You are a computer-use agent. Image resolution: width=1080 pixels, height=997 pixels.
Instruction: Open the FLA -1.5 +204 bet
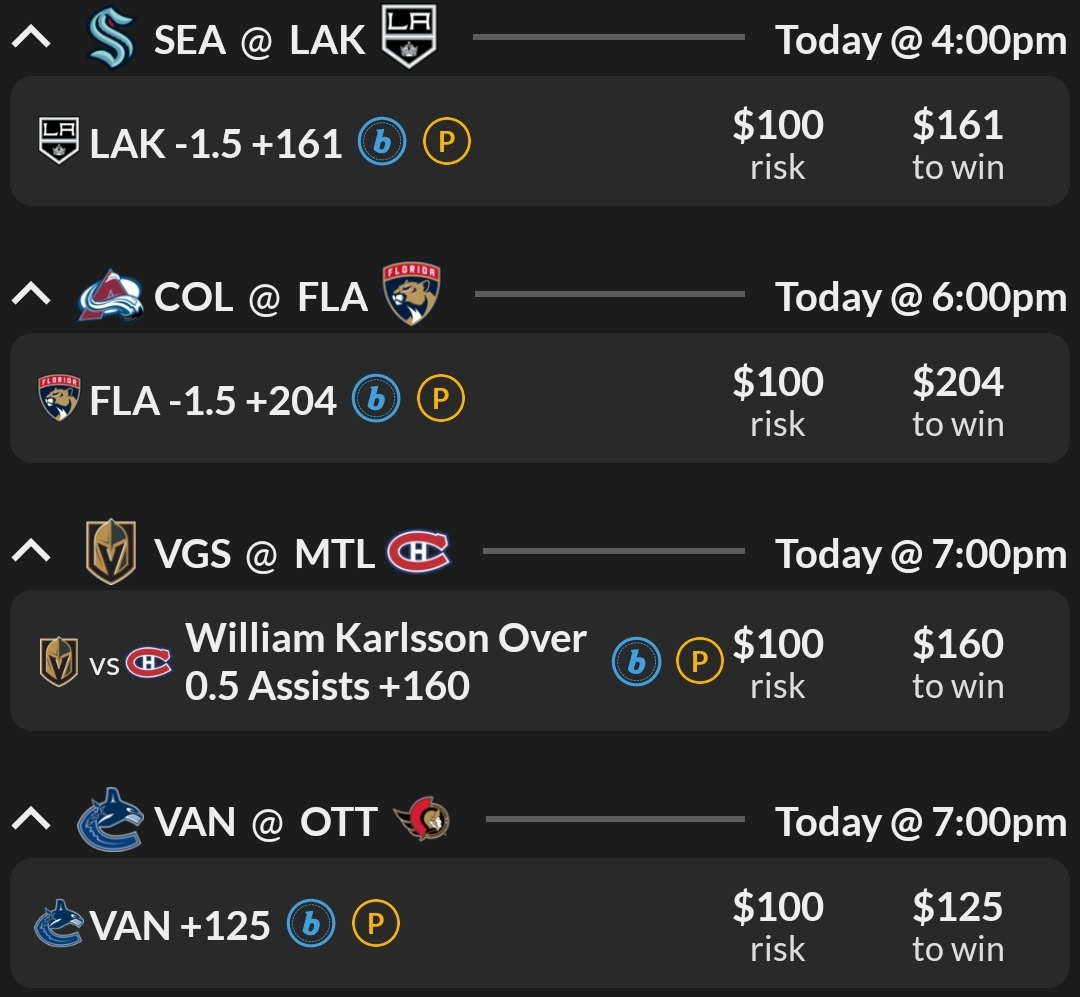click(x=213, y=401)
